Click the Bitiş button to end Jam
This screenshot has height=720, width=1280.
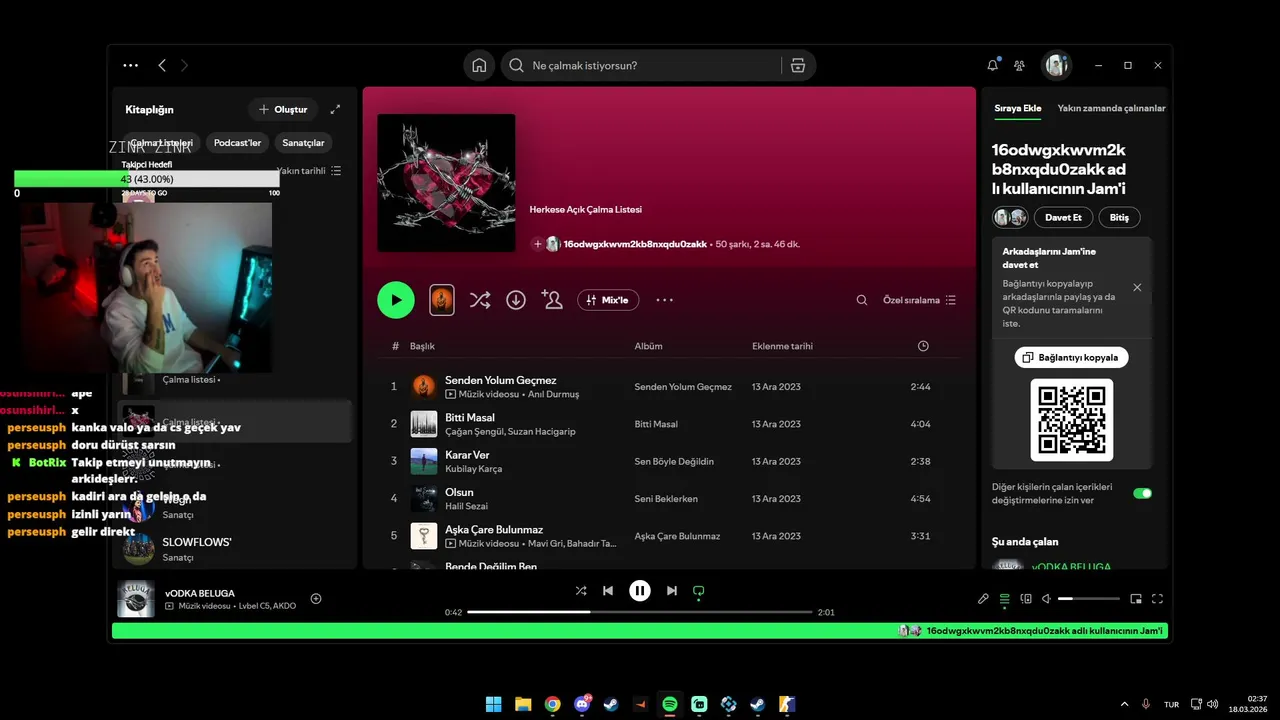pos(1119,217)
